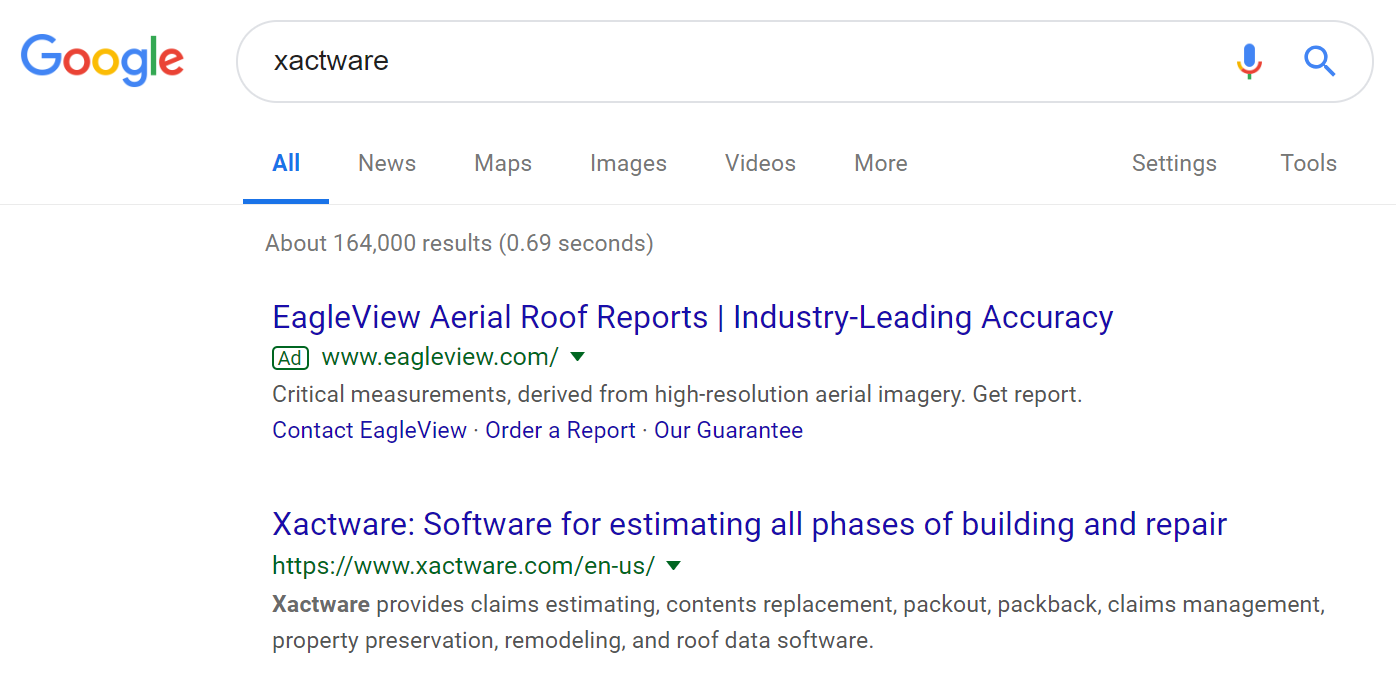Open the search Tools options

[1308, 163]
